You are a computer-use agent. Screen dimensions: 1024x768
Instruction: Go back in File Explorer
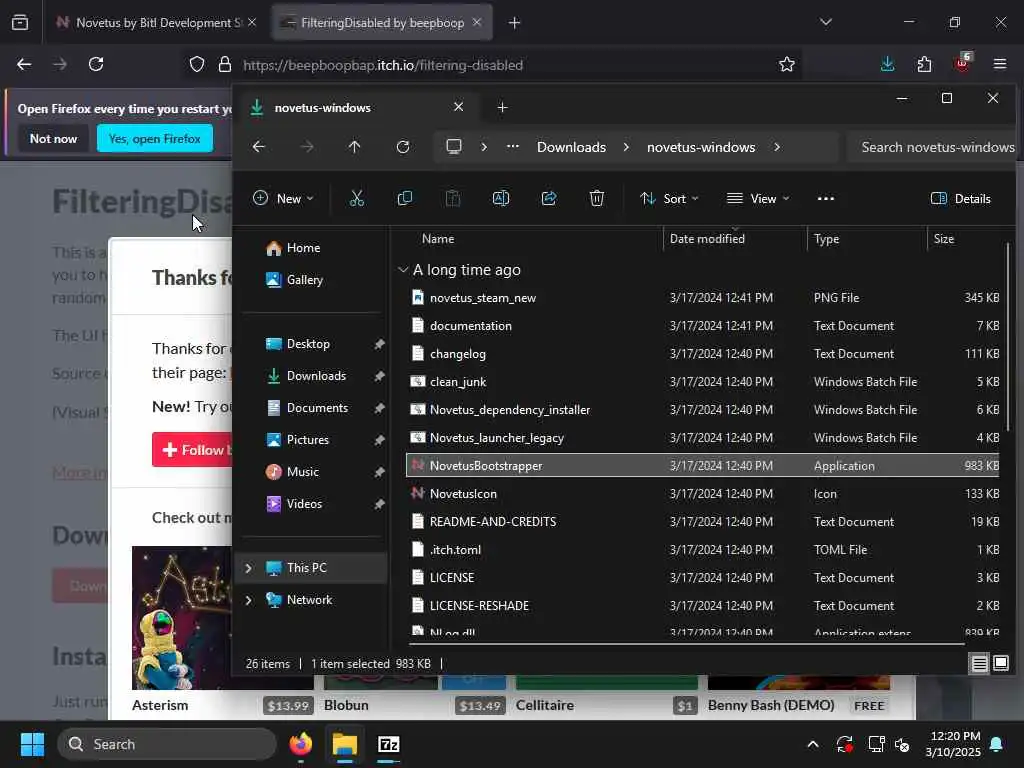click(x=259, y=147)
